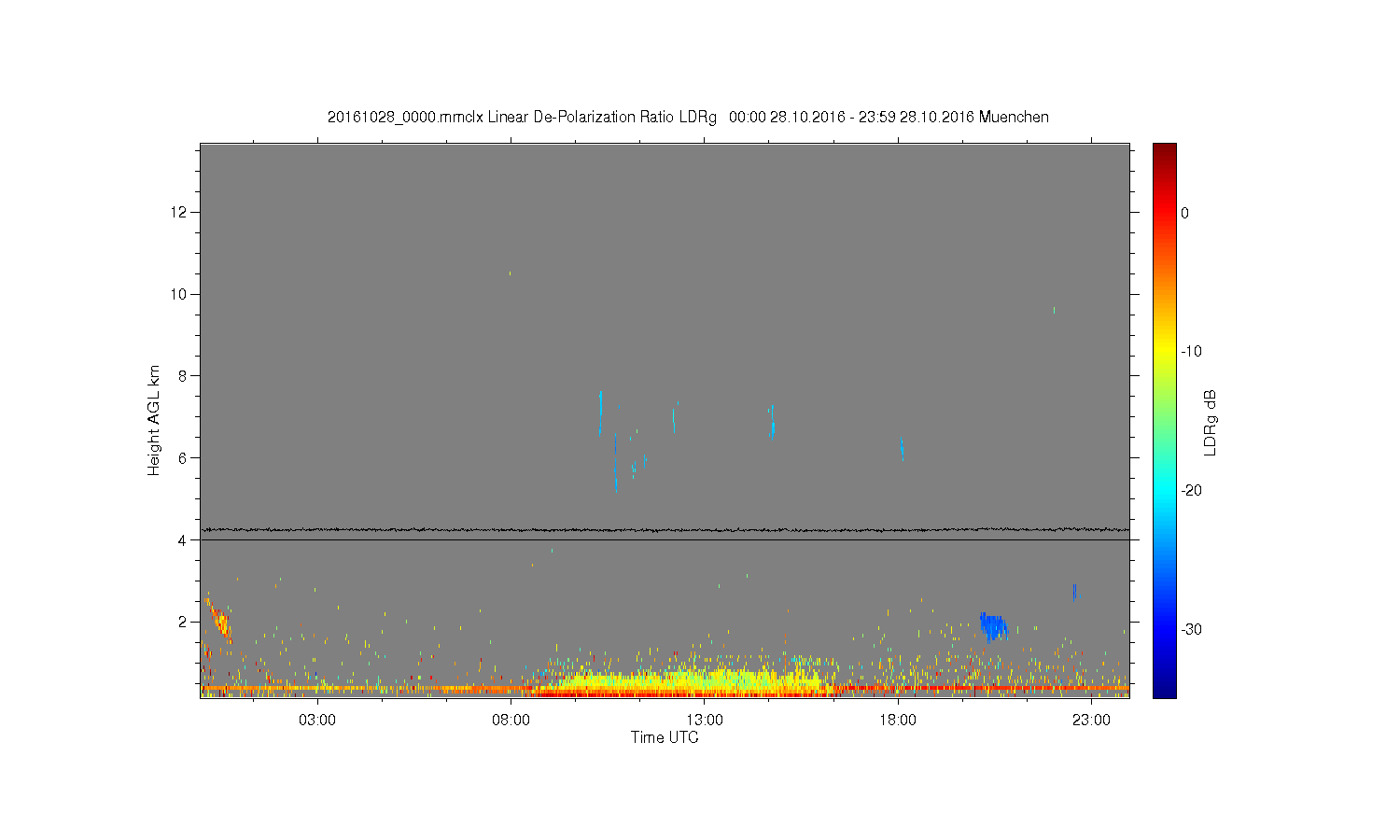Click the height tick label 6
The image size is (1400, 840).
pos(183,458)
